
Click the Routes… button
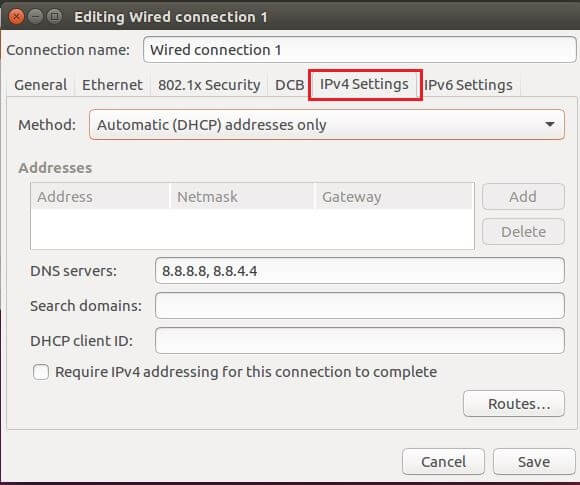(x=514, y=404)
